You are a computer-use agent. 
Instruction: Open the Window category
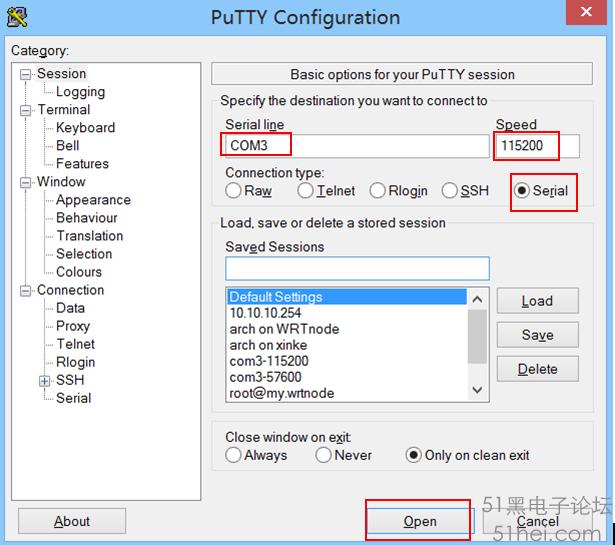click(x=61, y=182)
